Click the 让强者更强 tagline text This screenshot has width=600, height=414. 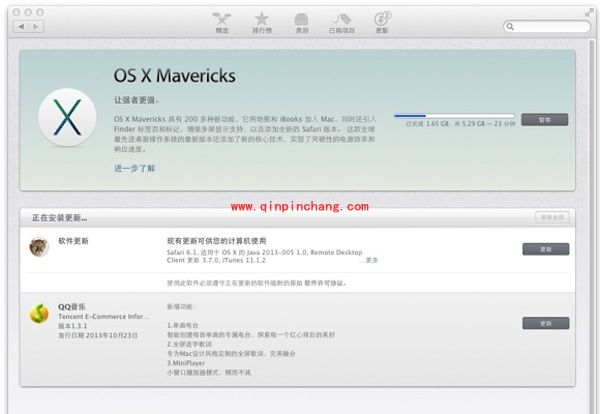click(x=136, y=100)
